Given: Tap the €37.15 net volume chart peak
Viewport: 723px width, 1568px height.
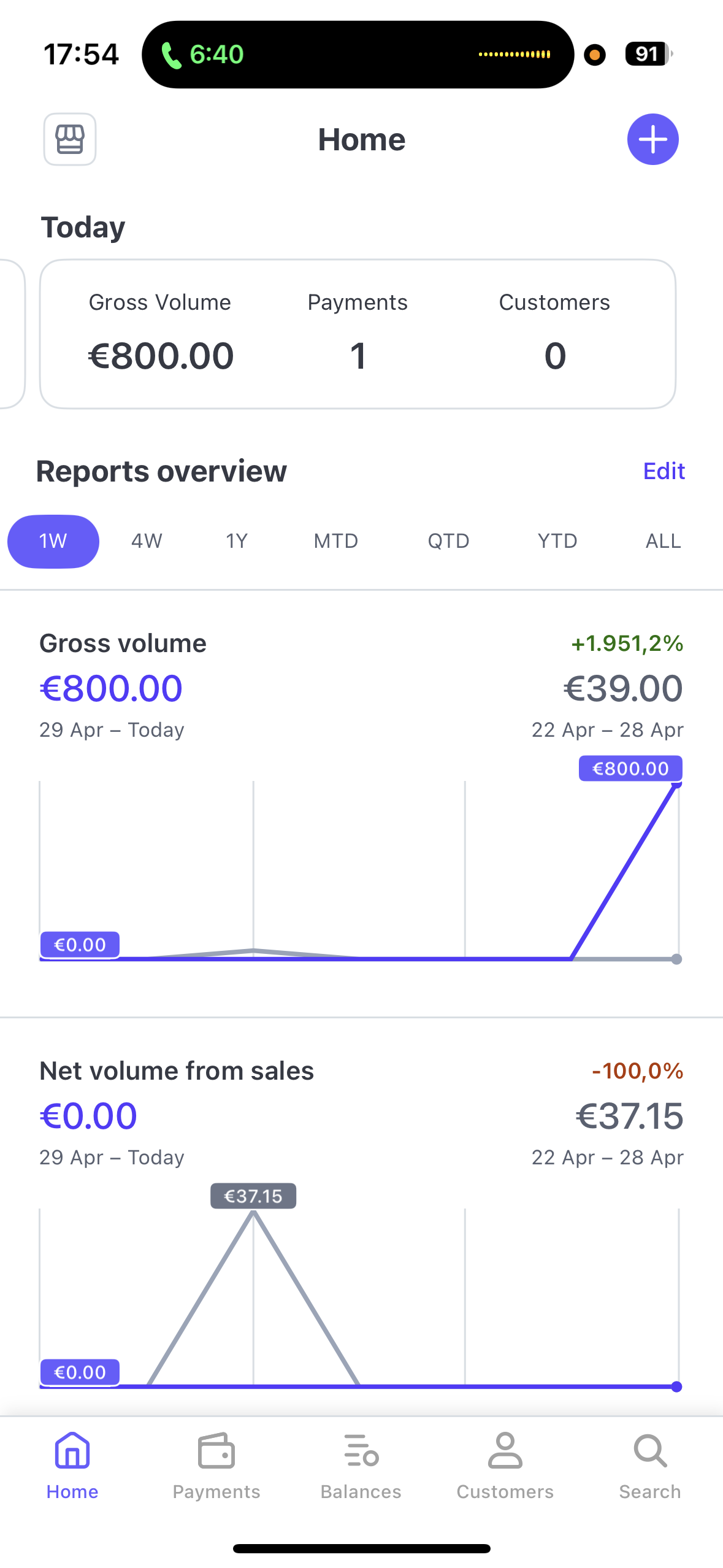Looking at the screenshot, I should (x=253, y=1212).
